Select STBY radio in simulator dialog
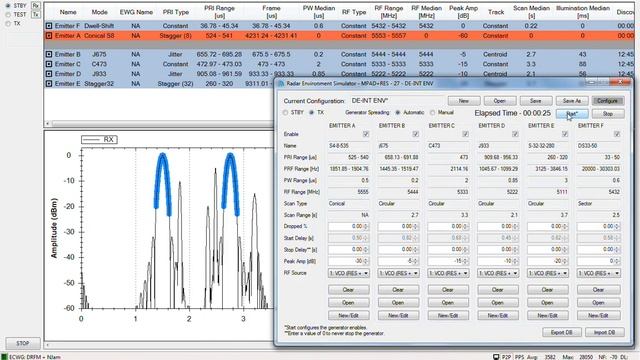Image resolution: width=640 pixels, height=360 pixels. [285, 113]
